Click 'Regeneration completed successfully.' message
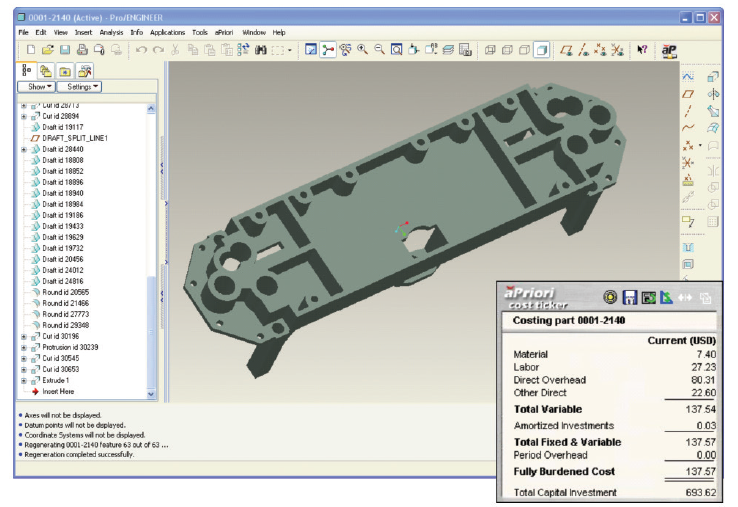 click(x=79, y=454)
